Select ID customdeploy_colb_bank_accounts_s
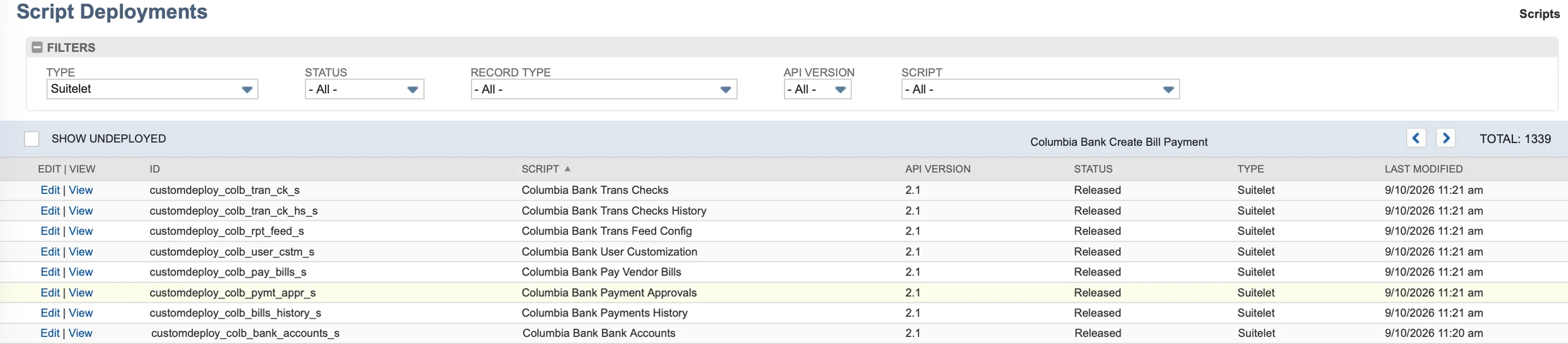Screen dimensions: 1568x344 [x=245, y=333]
